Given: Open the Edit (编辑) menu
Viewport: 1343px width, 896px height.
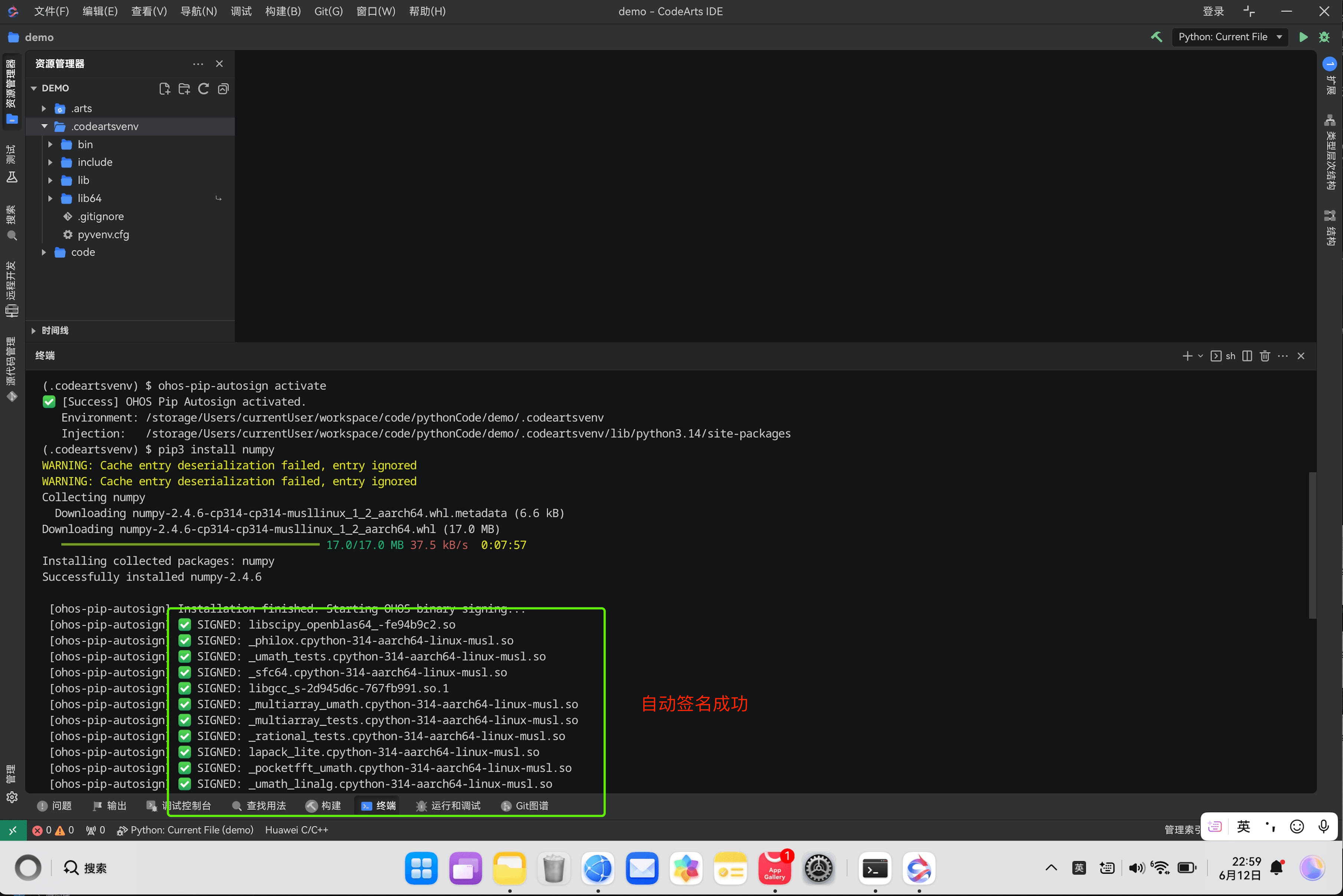Looking at the screenshot, I should tap(100, 11).
